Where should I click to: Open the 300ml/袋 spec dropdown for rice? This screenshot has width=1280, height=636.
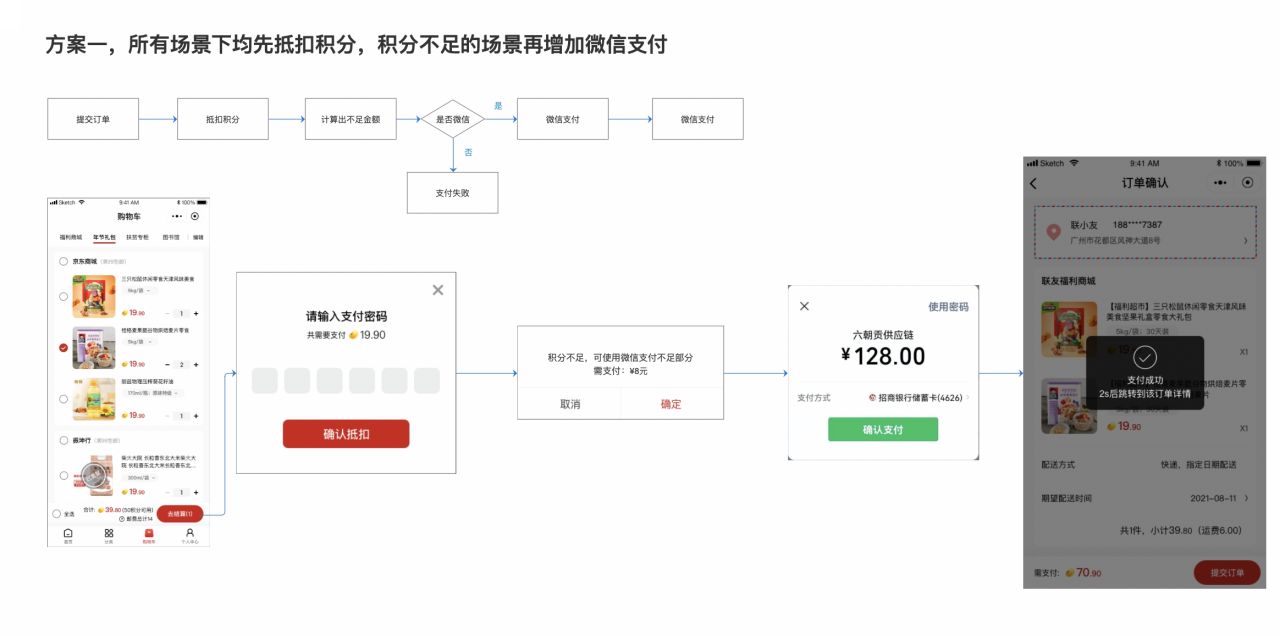(x=140, y=478)
